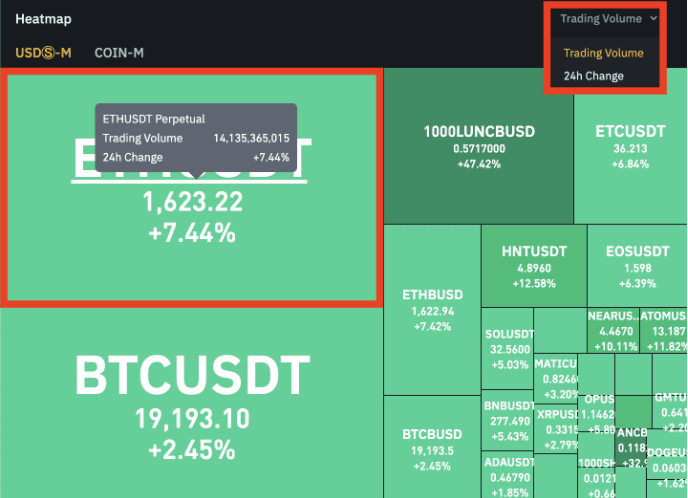This screenshot has width=688, height=498.
Task: Switch to the USDⓈ-M tab
Action: 43,52
